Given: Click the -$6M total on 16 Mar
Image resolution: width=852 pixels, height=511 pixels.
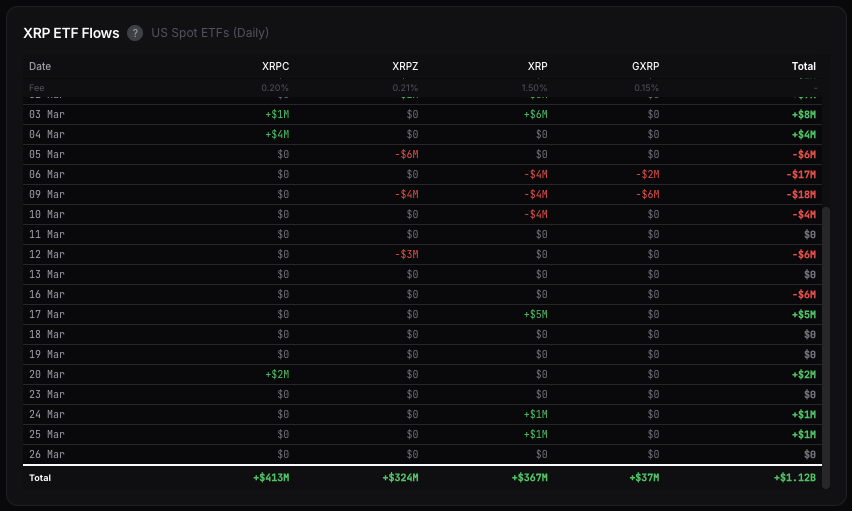Looking at the screenshot, I should [804, 295].
